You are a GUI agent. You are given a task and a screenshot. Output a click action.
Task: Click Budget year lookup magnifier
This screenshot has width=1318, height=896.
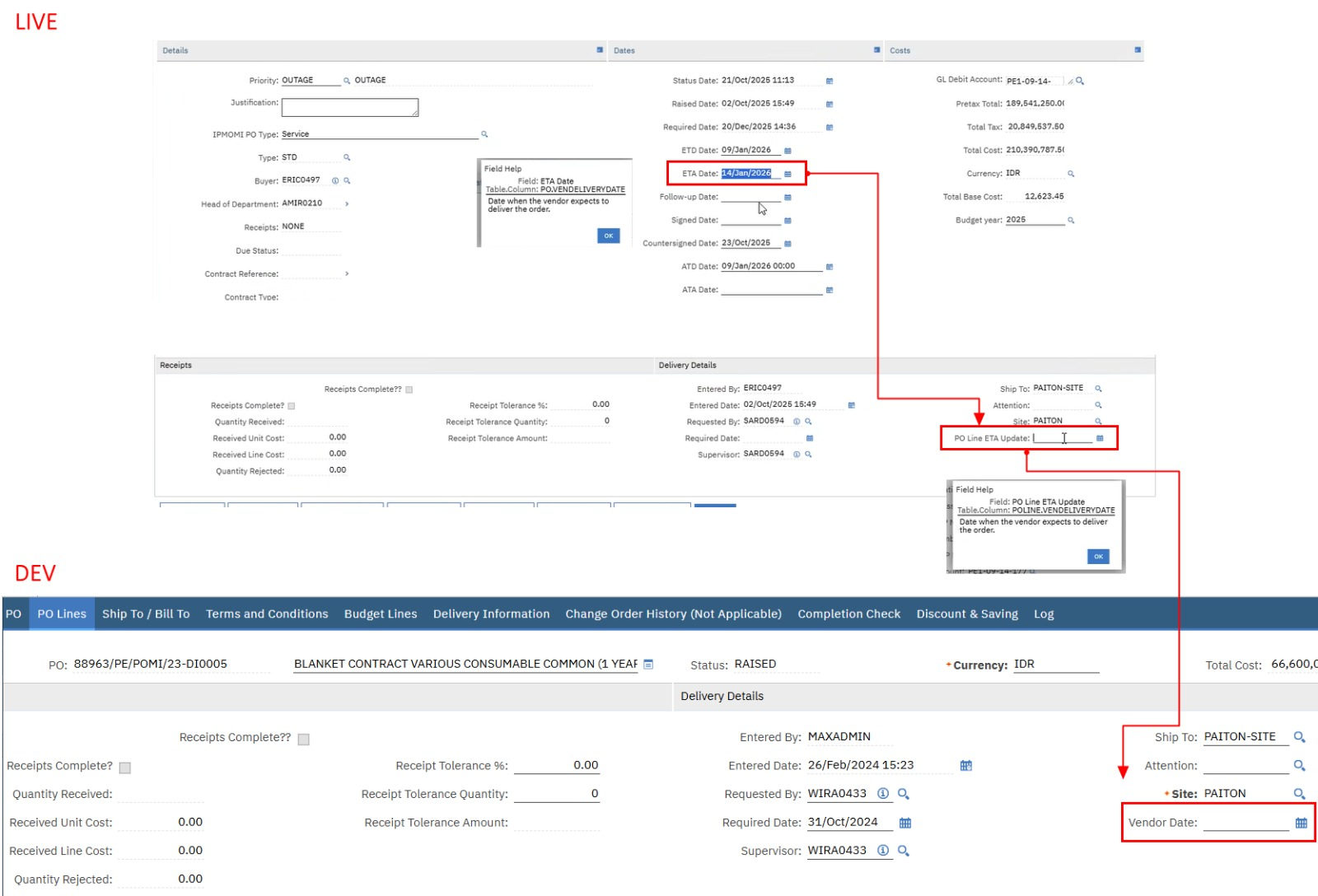1071,221
